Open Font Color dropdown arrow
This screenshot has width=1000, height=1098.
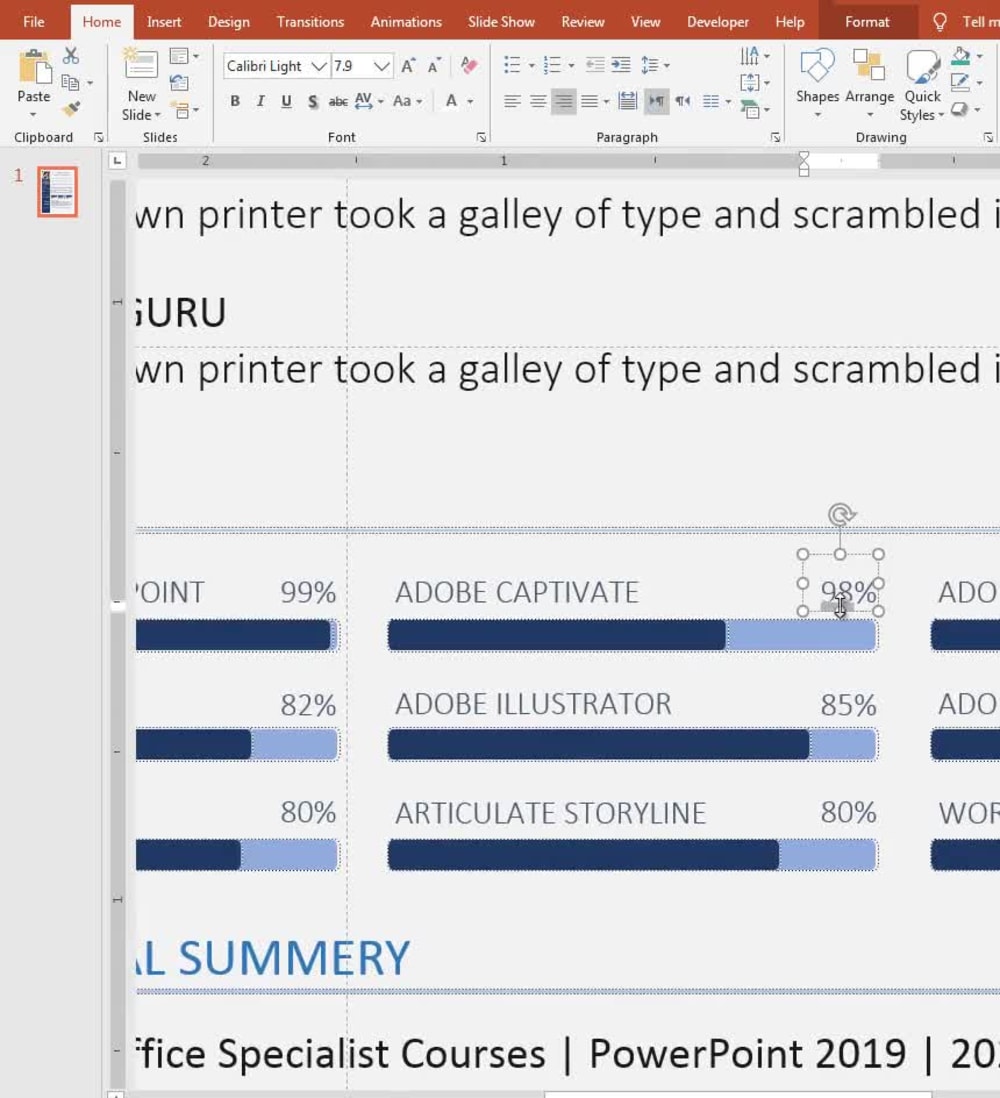coord(471,102)
